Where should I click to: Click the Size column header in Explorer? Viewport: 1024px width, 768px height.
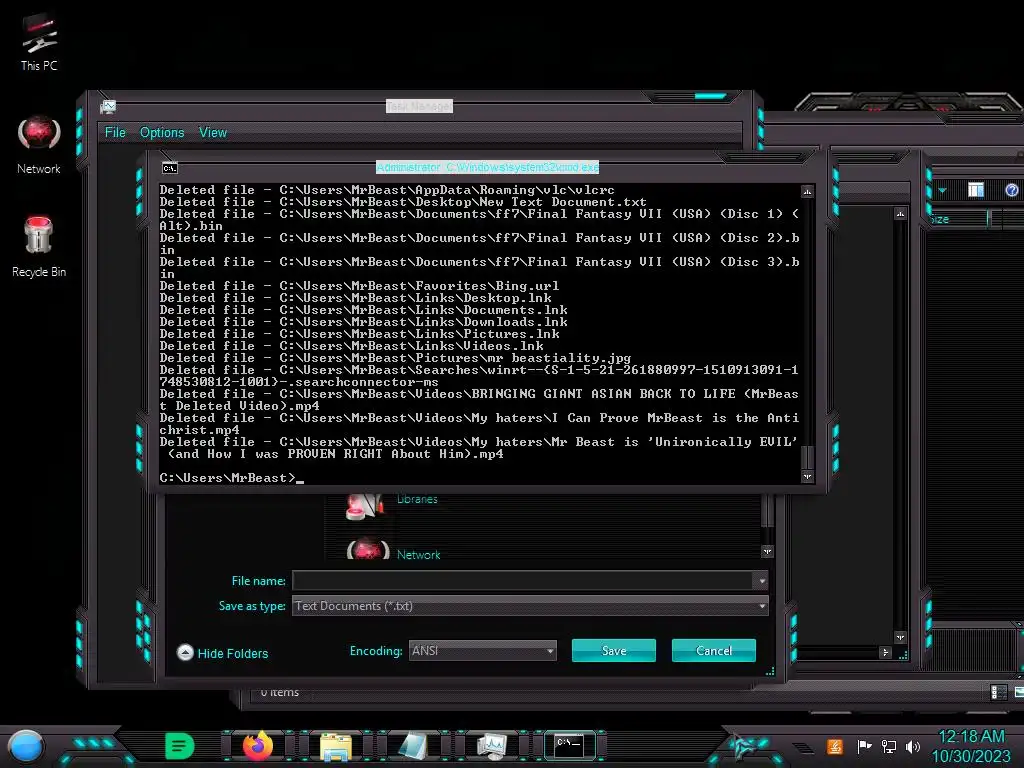(957, 219)
